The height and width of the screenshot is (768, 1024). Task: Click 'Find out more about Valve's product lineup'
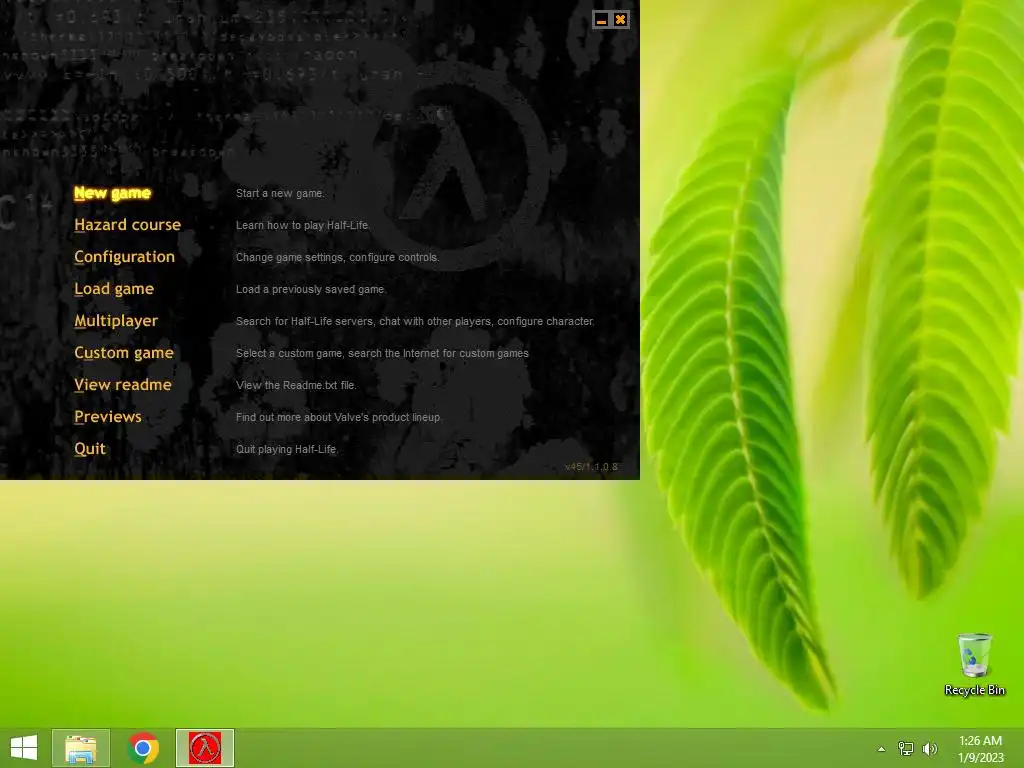[x=338, y=417]
